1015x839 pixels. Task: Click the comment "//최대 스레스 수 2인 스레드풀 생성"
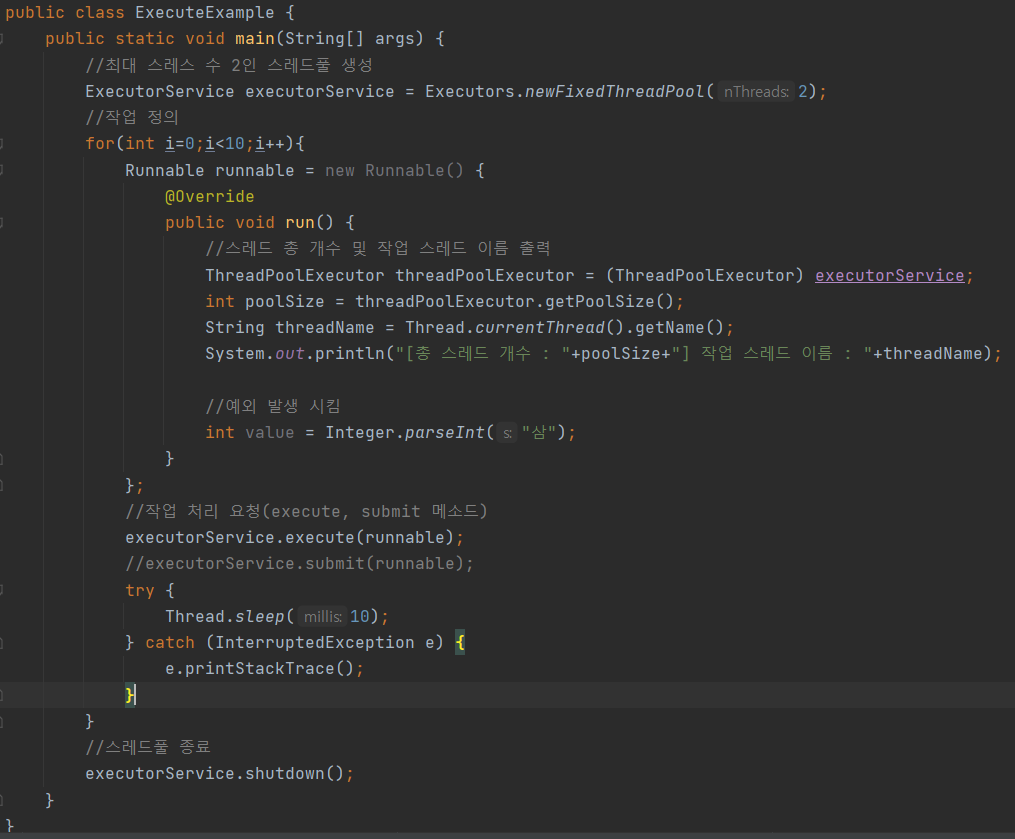(229, 65)
